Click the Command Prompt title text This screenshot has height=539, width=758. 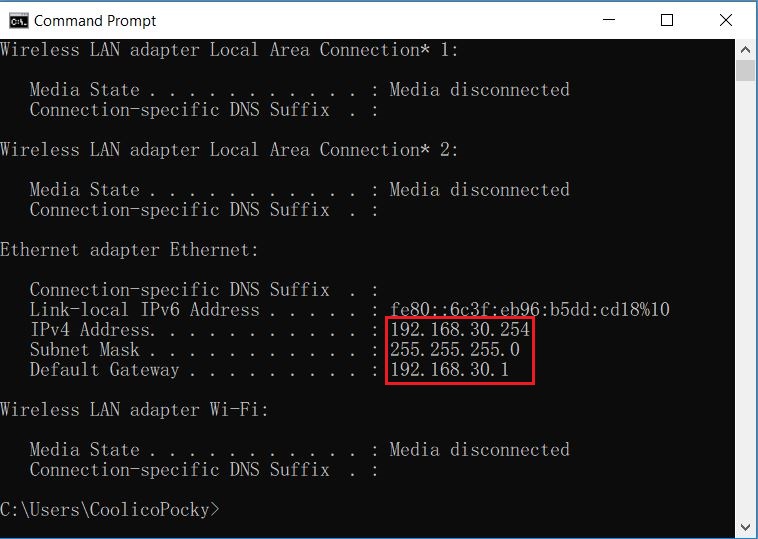[95, 21]
